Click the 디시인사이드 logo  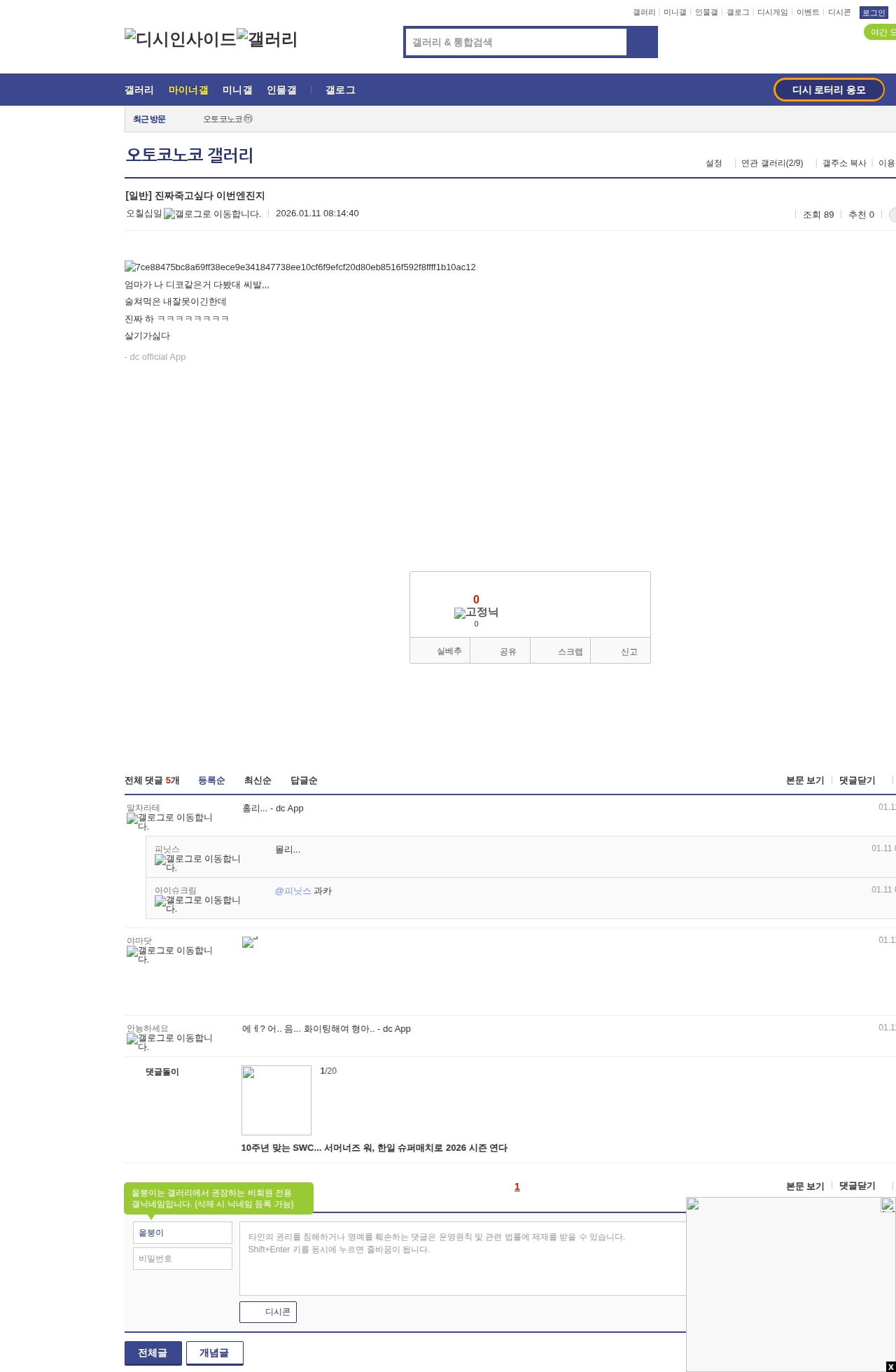[180, 39]
